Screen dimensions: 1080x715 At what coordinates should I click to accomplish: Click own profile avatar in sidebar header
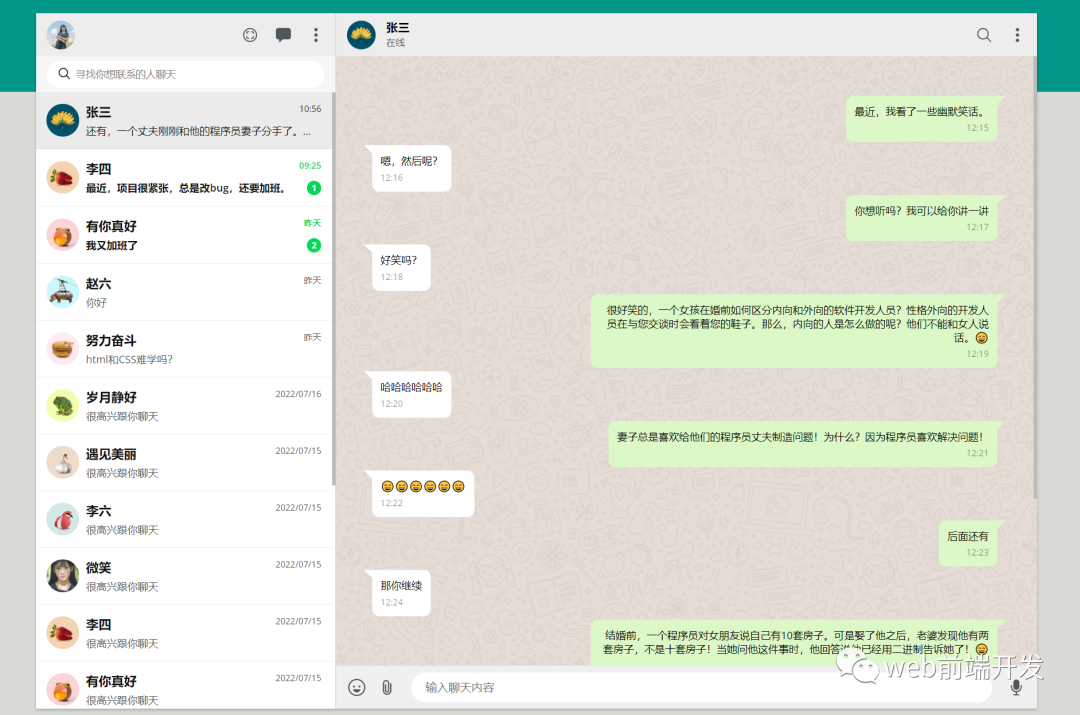pos(61,35)
